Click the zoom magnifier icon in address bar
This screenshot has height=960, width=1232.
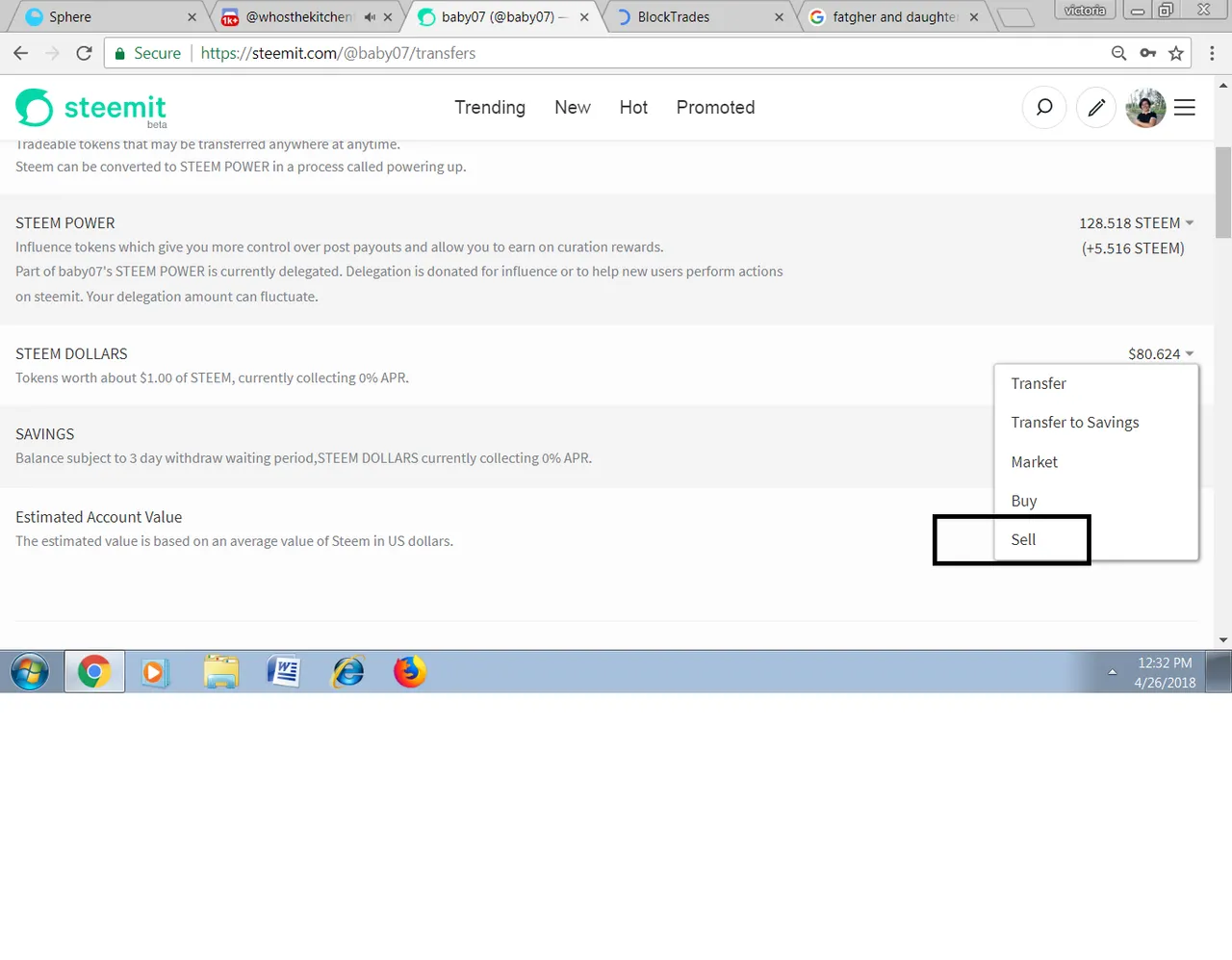[x=1118, y=53]
